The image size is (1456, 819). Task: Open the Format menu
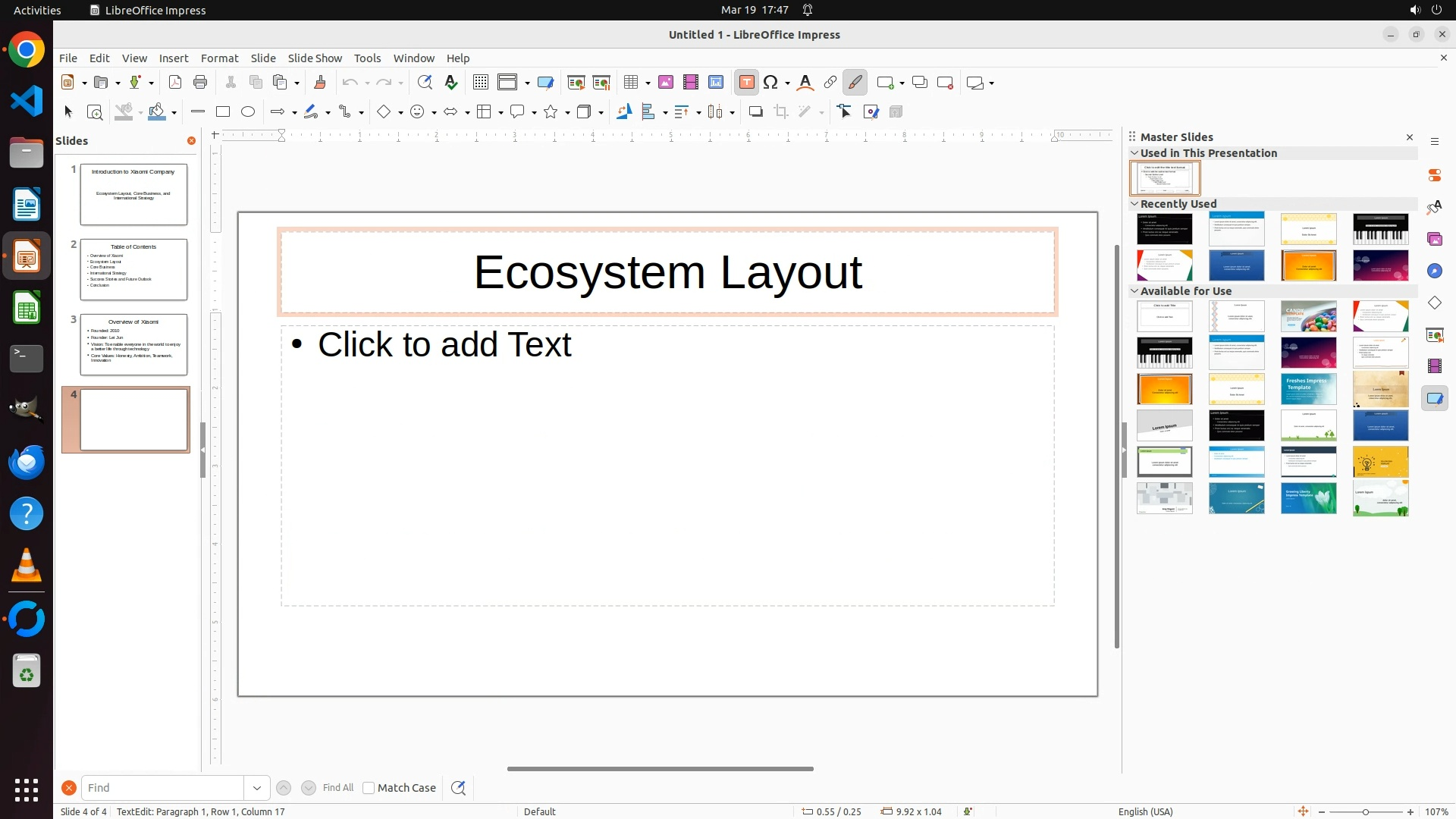point(219,58)
